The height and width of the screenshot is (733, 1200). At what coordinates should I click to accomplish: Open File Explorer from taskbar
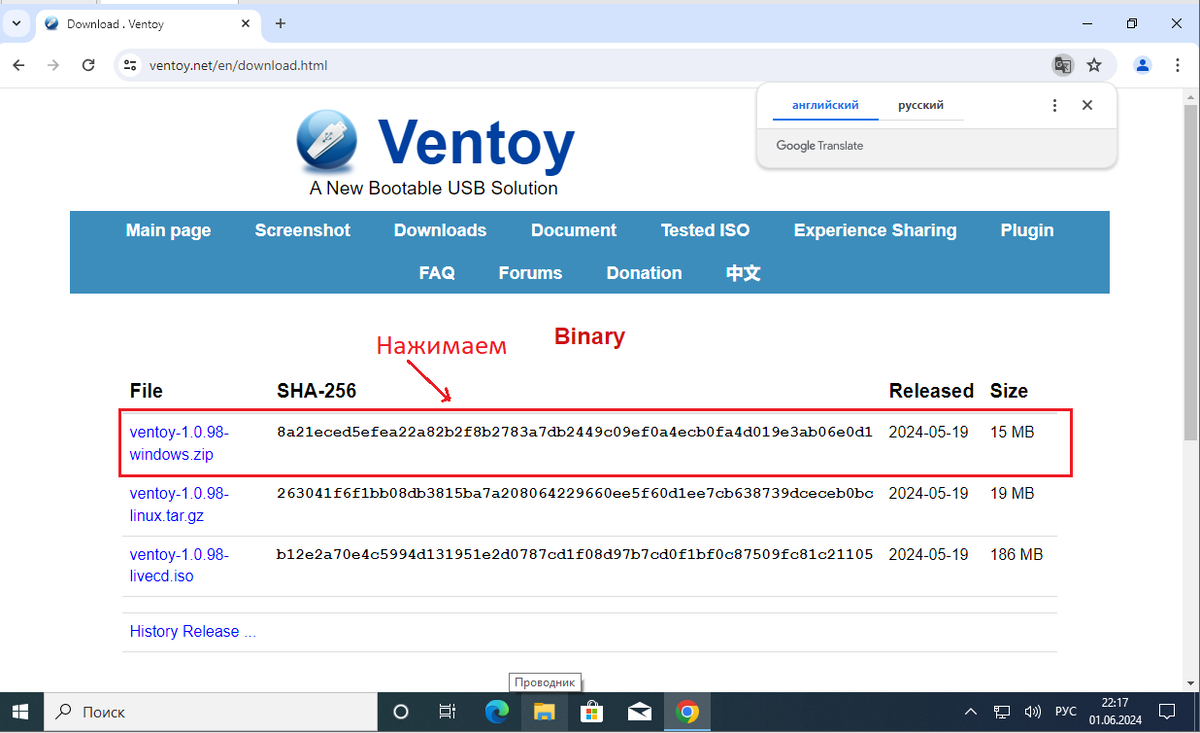coord(544,712)
